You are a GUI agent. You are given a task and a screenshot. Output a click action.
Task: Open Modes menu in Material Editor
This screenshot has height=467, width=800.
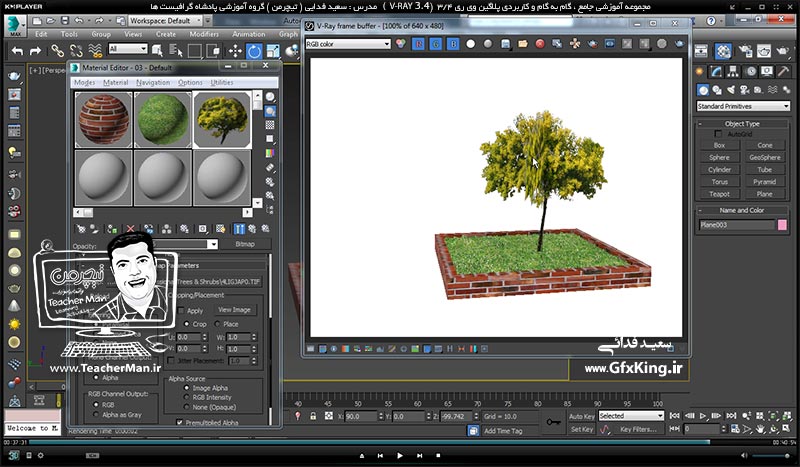(84, 82)
